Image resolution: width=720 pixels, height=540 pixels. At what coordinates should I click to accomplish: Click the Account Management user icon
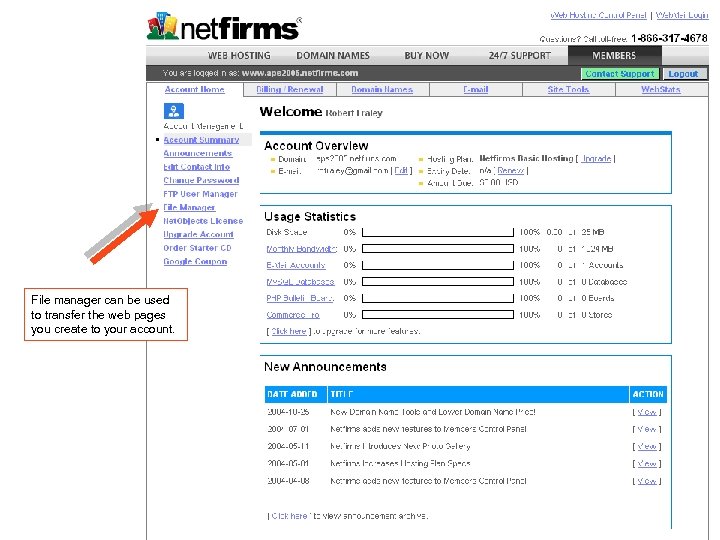(174, 111)
